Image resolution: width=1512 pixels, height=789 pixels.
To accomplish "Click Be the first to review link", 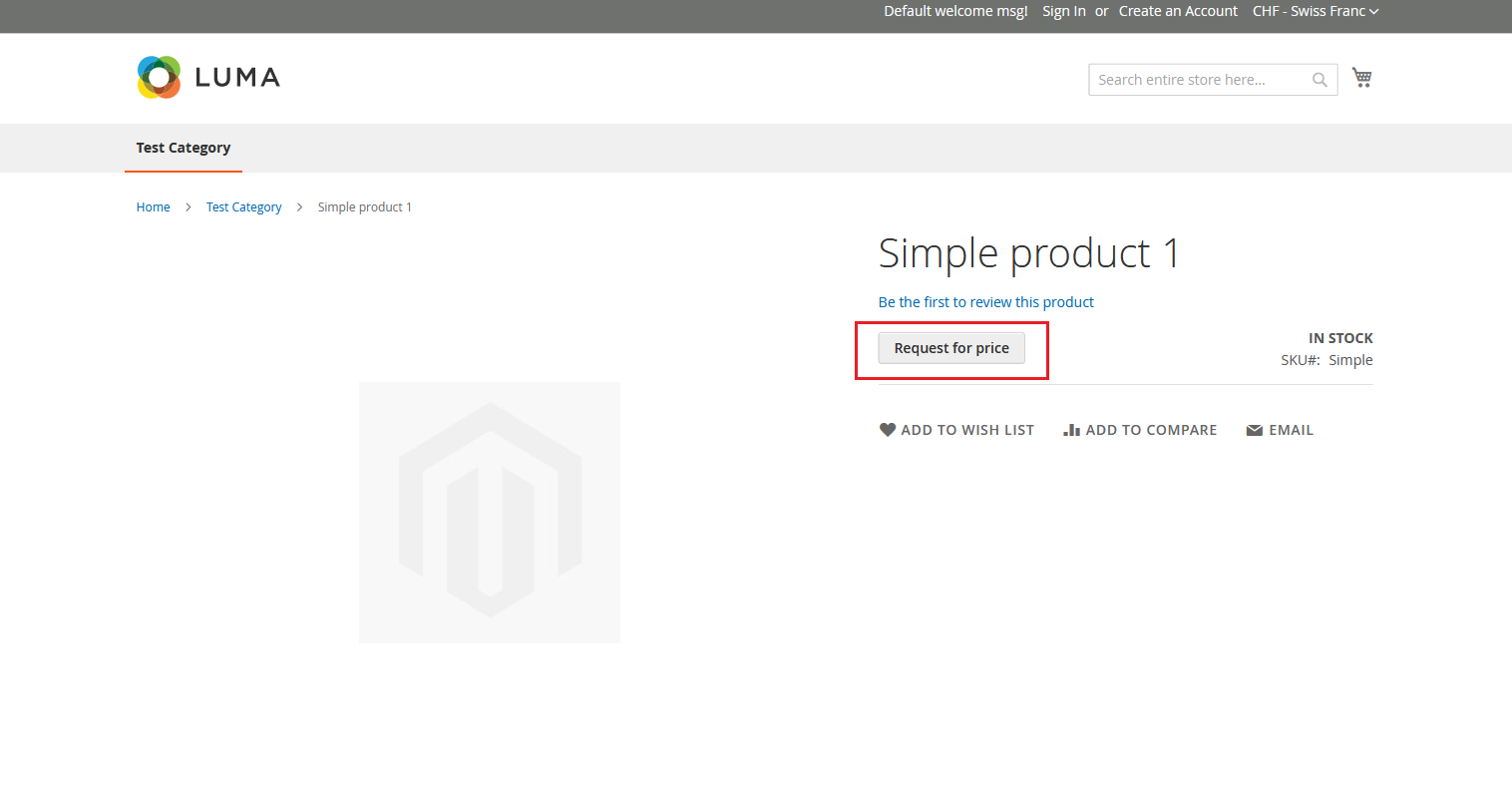I will (985, 302).
